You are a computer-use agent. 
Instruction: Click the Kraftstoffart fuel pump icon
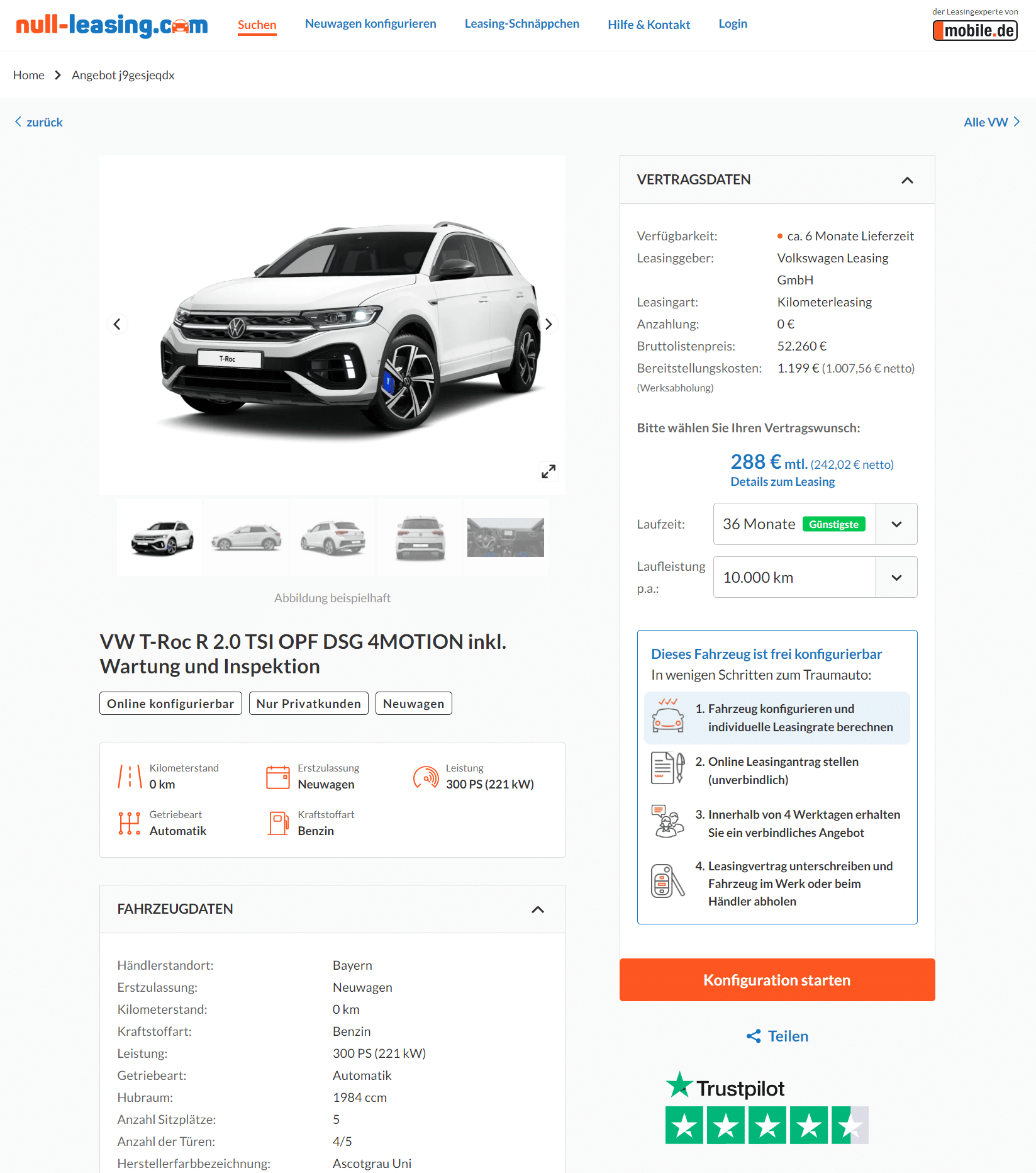[x=278, y=823]
